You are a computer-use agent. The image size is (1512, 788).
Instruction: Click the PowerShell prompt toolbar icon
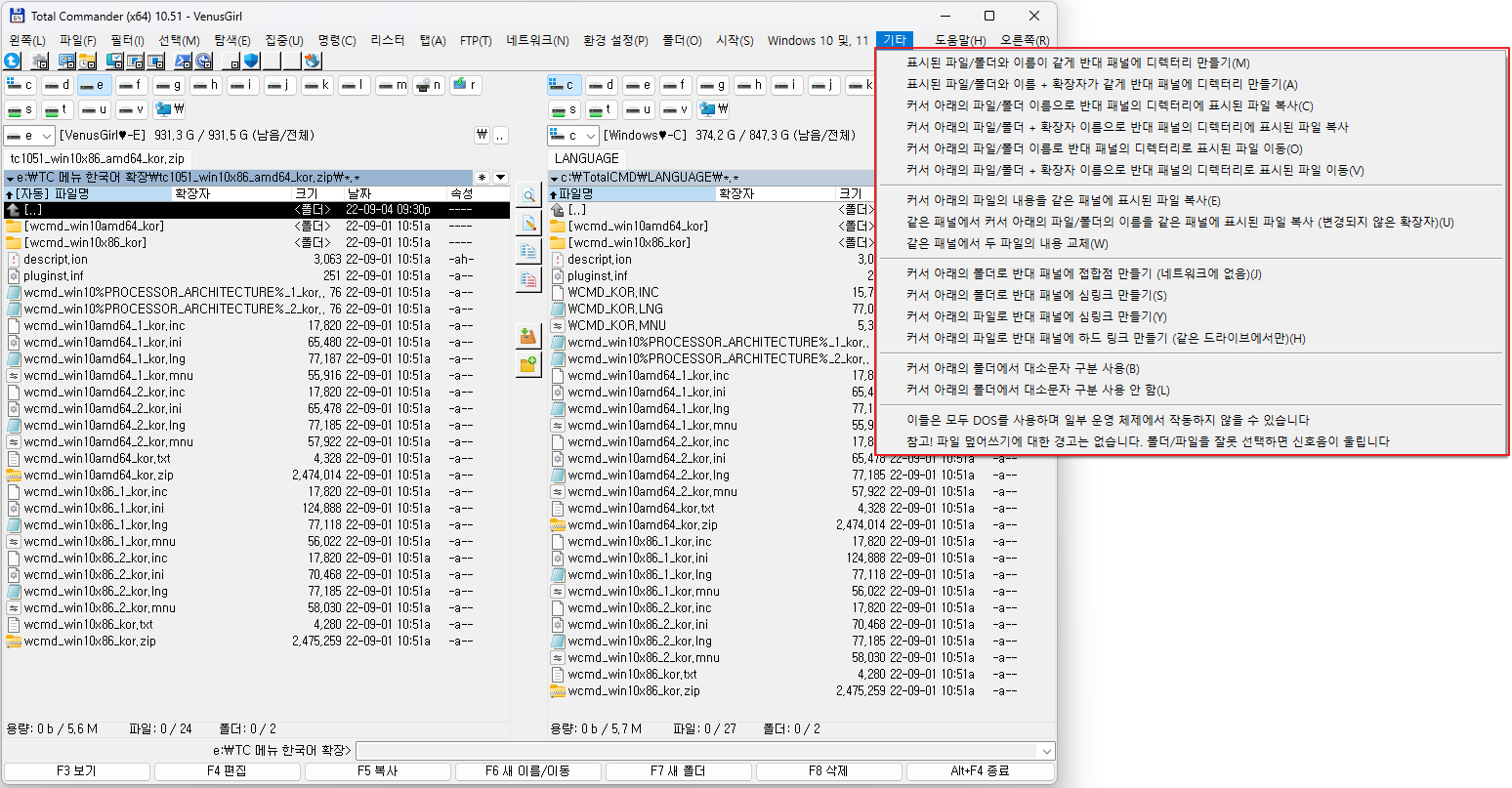183,61
